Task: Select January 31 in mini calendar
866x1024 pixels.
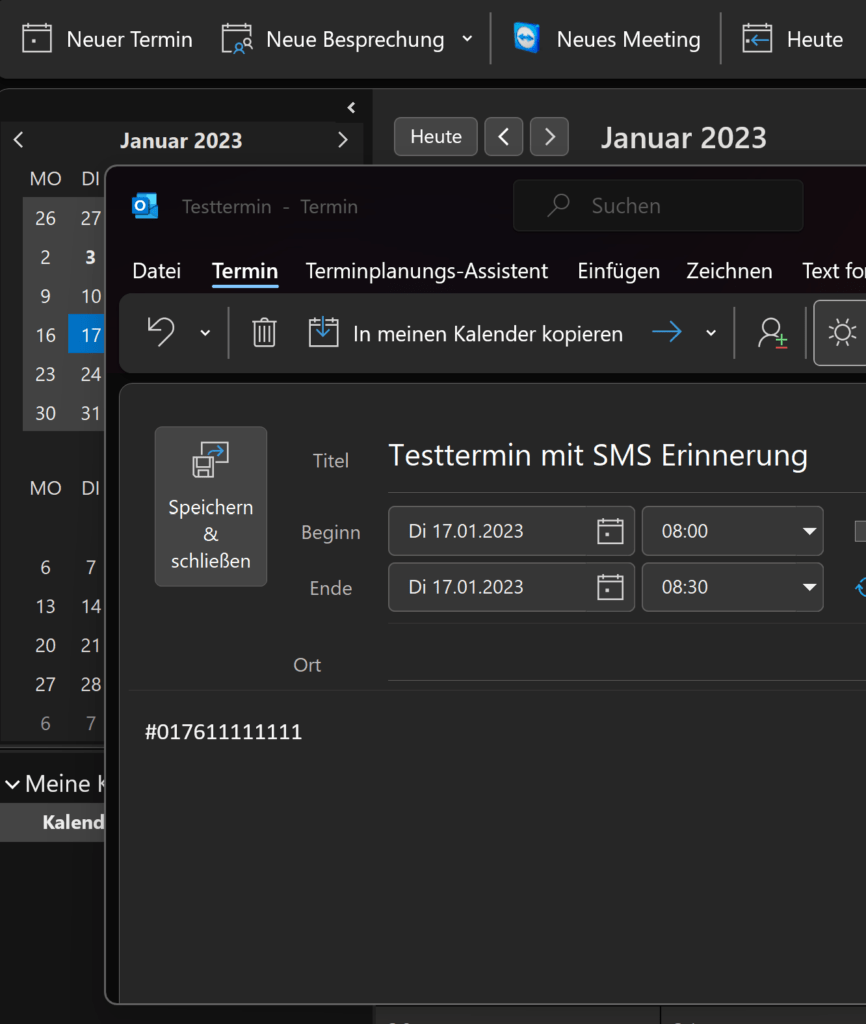Action: point(90,413)
